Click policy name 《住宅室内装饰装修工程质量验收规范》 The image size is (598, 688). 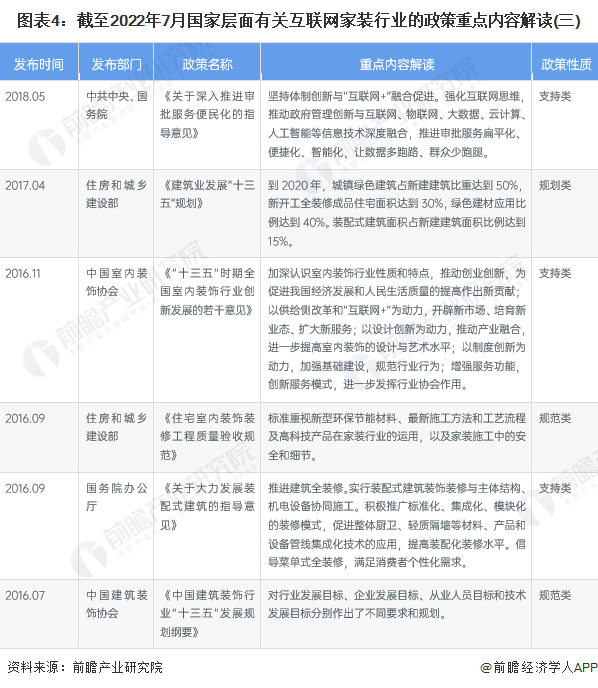(x=207, y=437)
